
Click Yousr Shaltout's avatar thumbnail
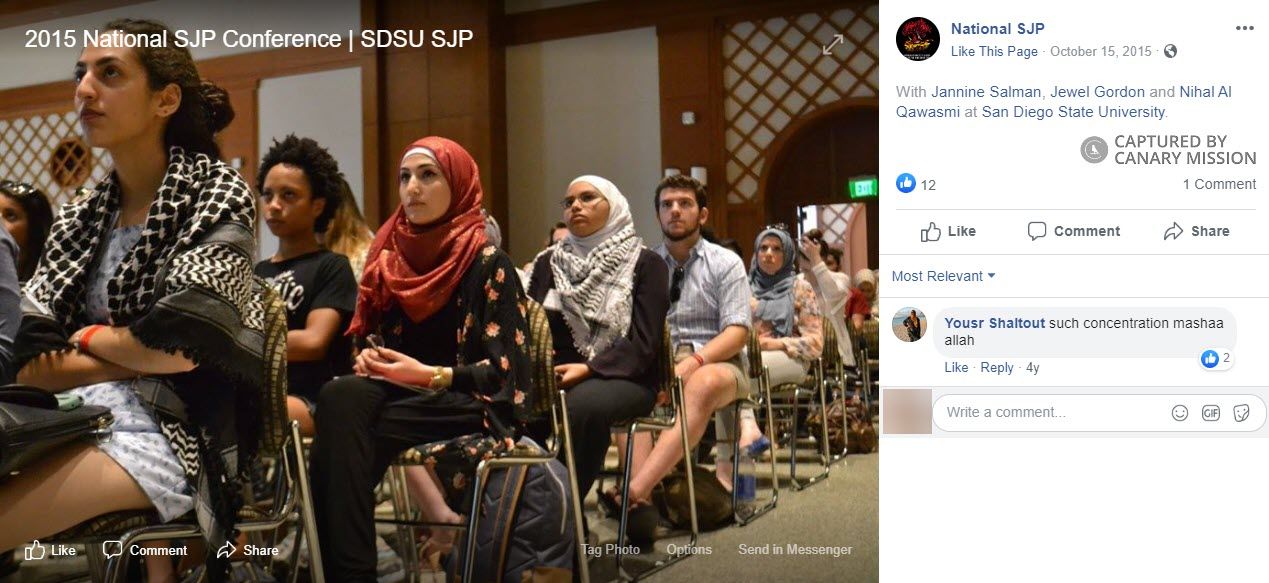[909, 325]
